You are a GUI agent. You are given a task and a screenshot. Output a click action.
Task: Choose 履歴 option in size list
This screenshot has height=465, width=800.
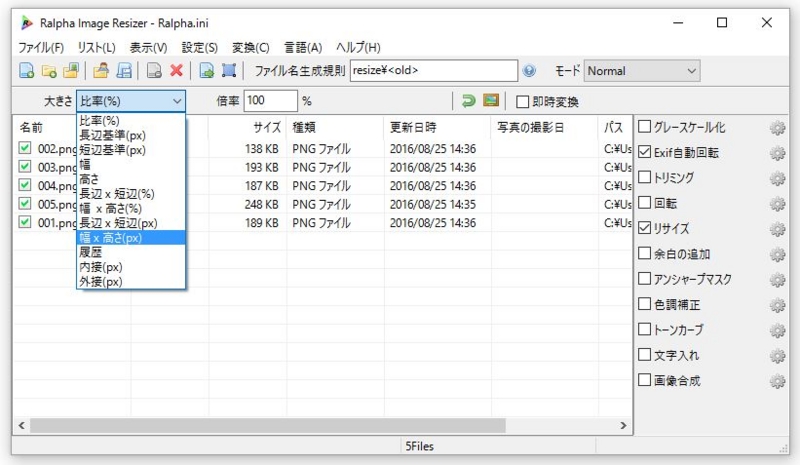click(x=131, y=252)
